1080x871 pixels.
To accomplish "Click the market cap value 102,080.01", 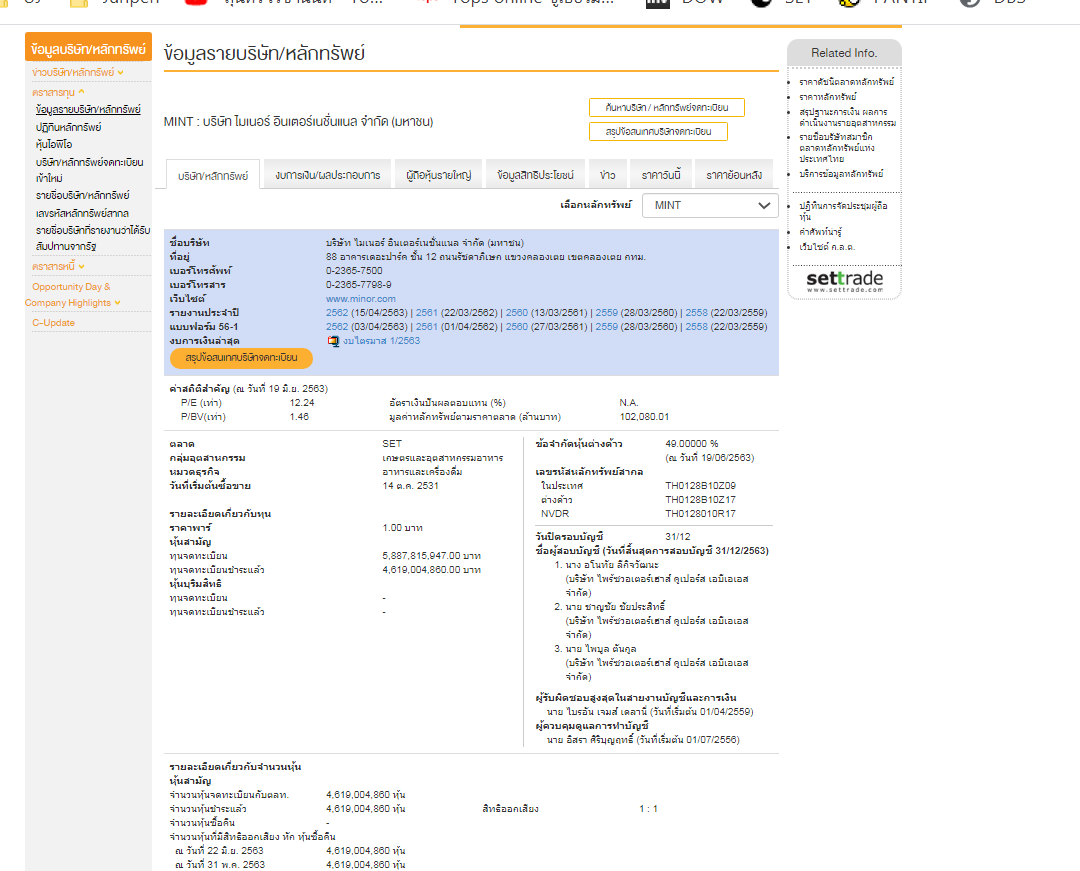I will click(644, 417).
